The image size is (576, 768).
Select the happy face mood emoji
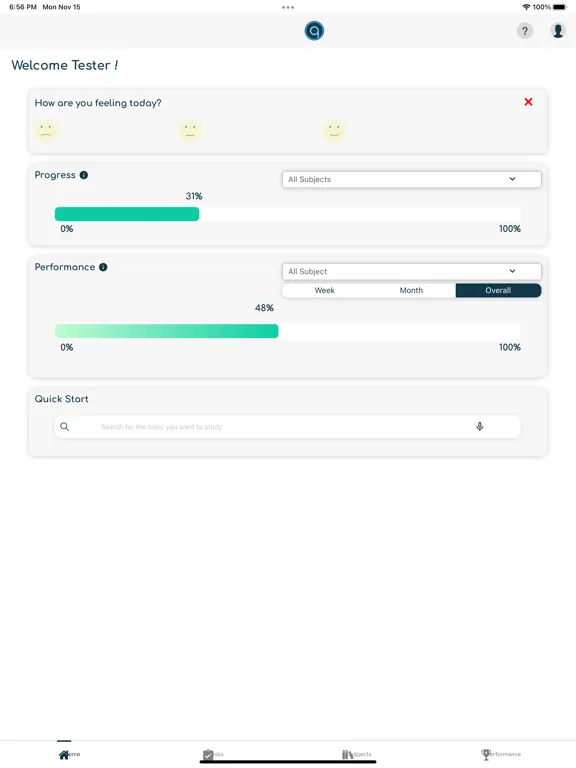coord(334,131)
